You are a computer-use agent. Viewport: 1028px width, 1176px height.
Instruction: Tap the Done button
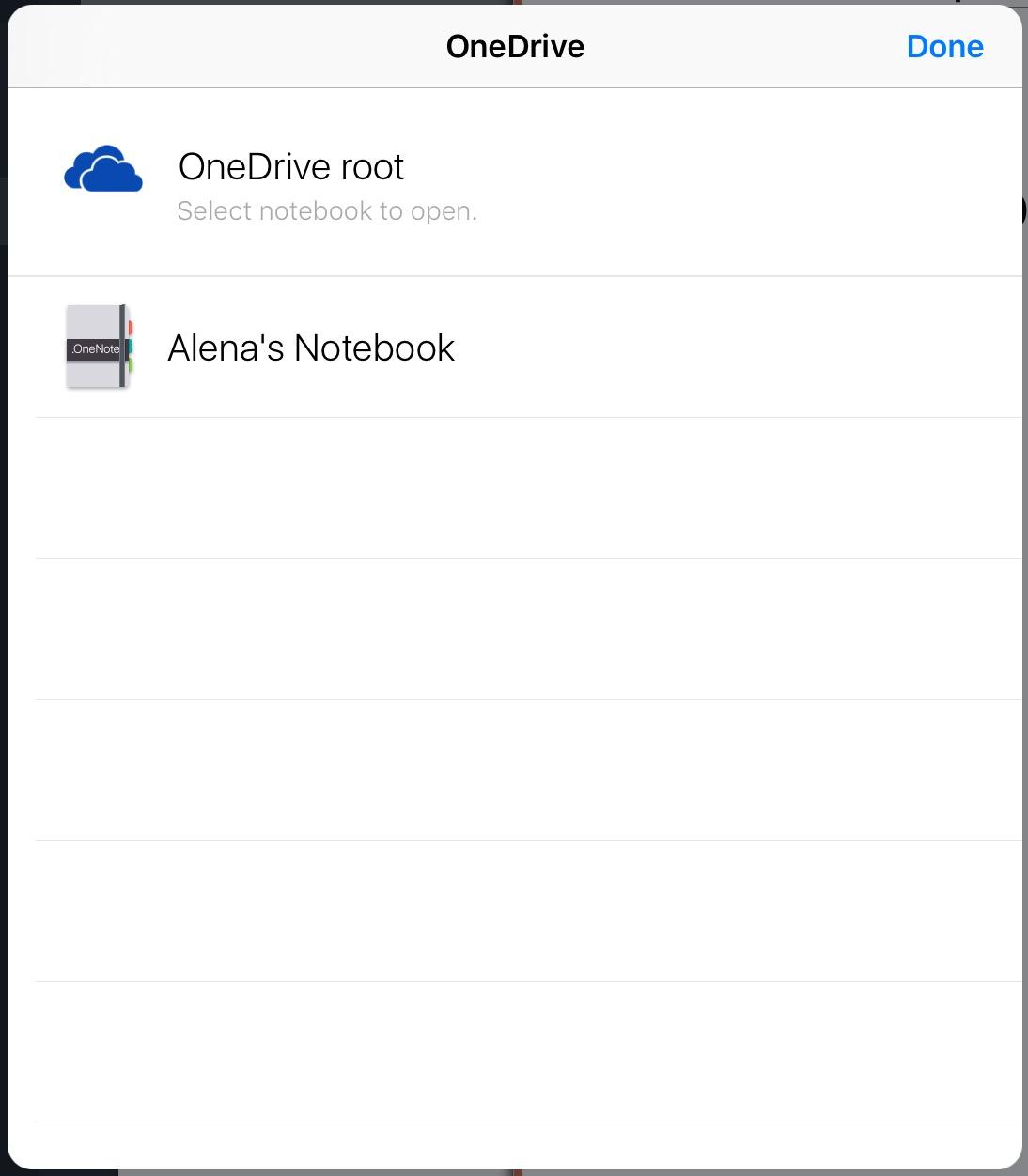(x=944, y=46)
